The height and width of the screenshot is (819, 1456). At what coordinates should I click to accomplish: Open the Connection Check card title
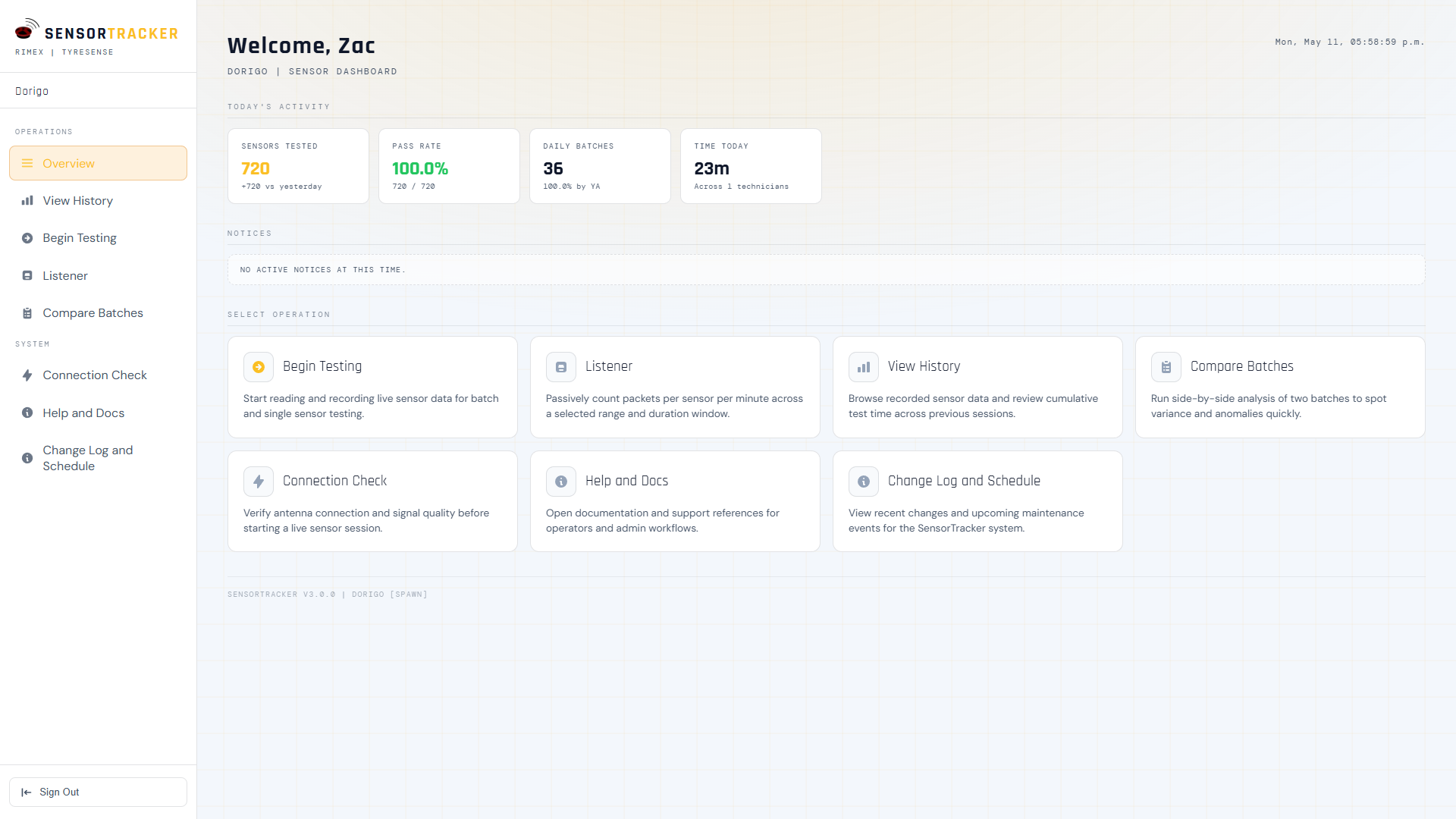(334, 481)
